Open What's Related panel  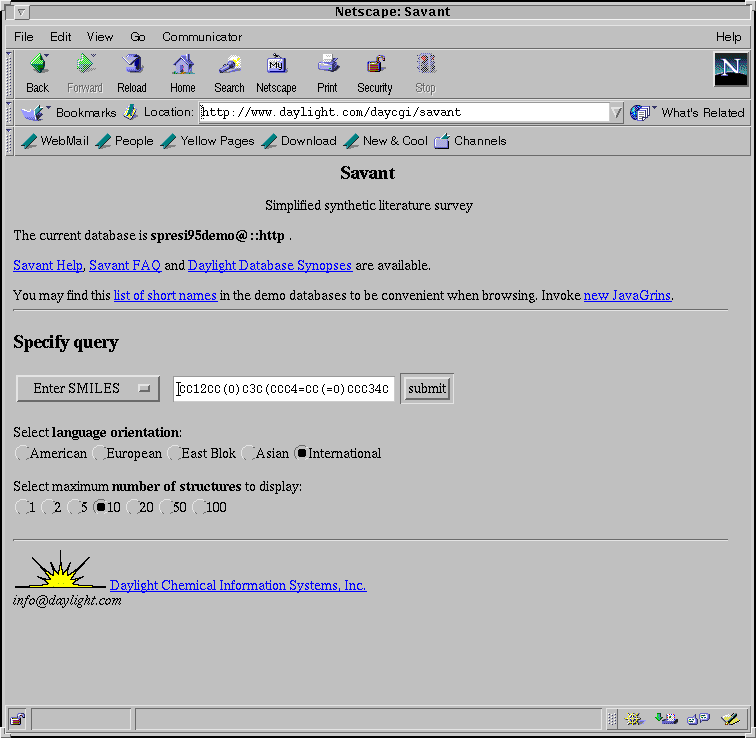[x=688, y=113]
